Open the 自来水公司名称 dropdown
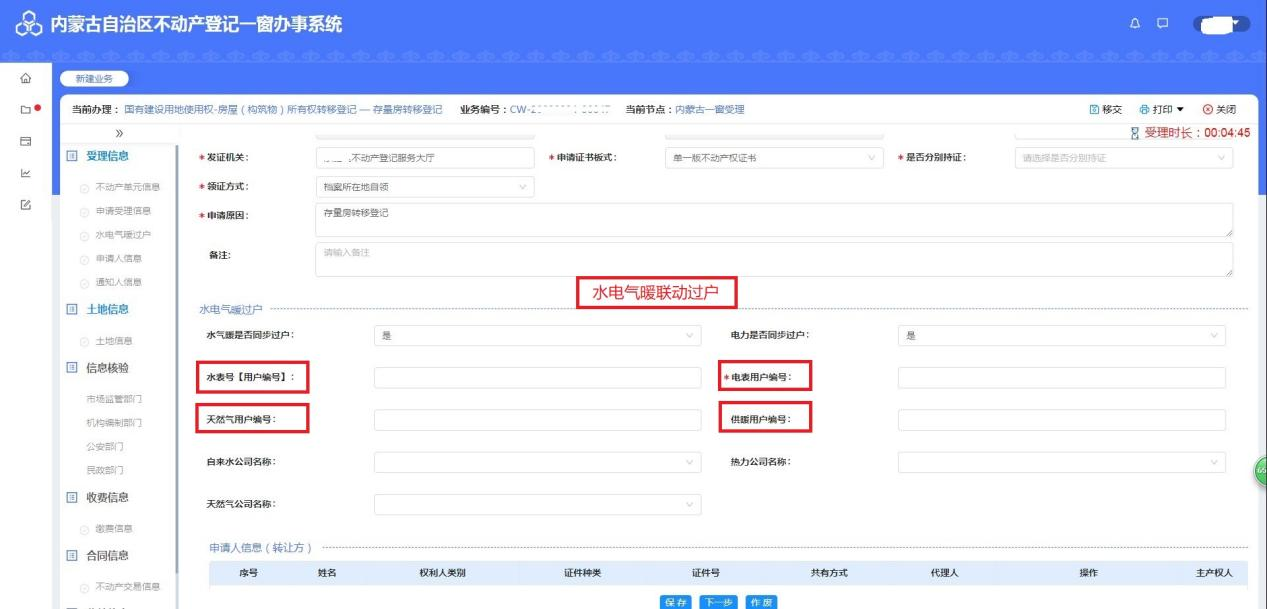 pyautogui.click(x=537, y=463)
